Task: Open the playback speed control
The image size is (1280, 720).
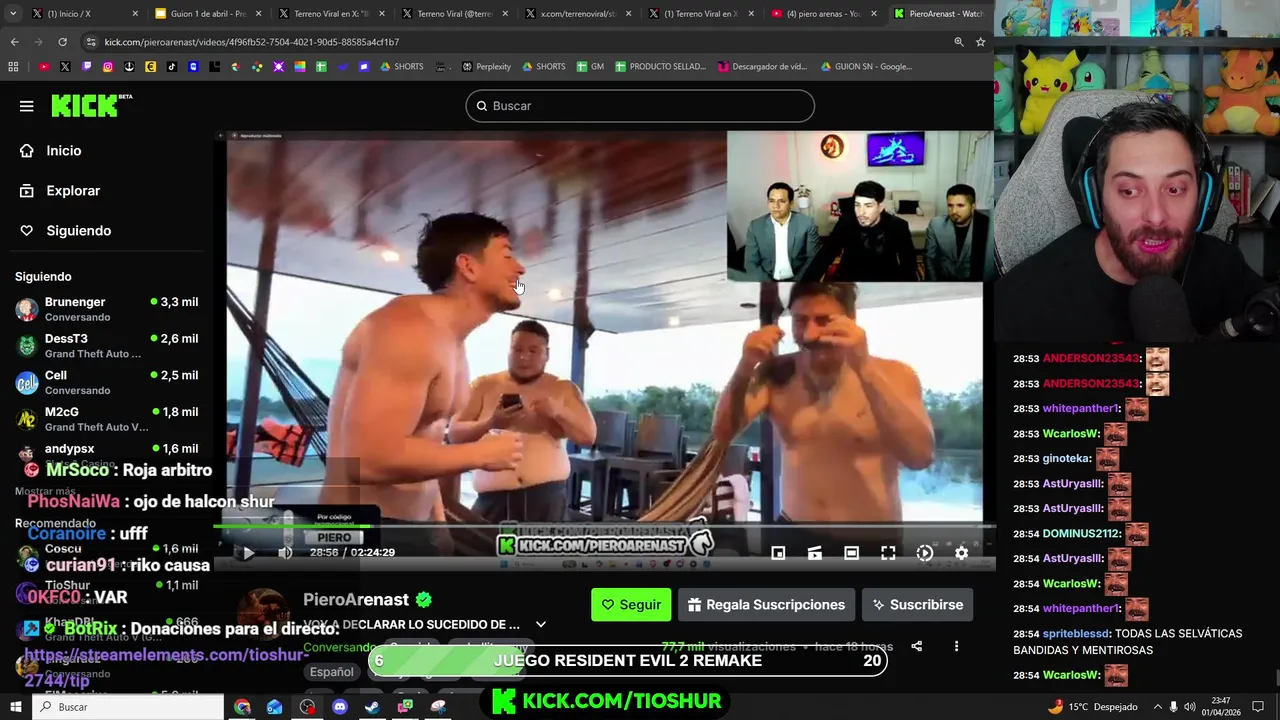Action: [x=925, y=552]
